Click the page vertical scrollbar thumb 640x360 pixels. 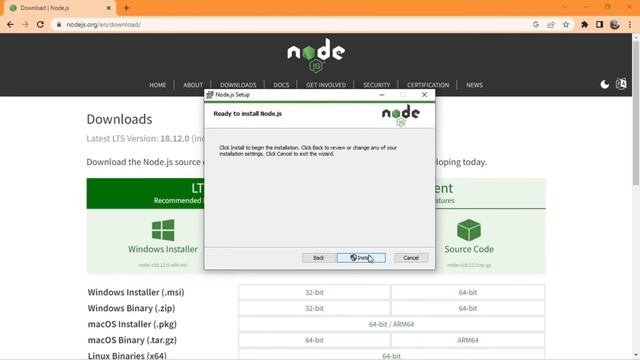point(636,113)
